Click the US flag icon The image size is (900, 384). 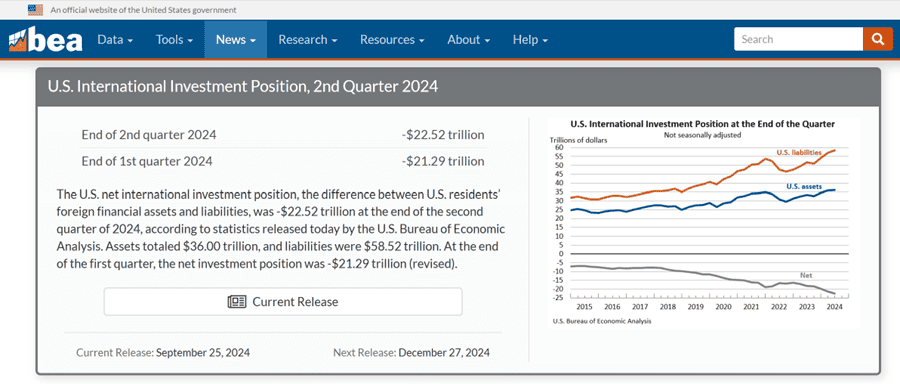[35, 9]
